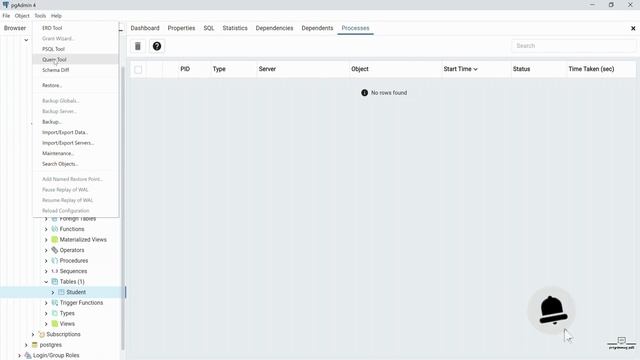The height and width of the screenshot is (360, 640).
Task: Click the postgres database icon
Action: pyautogui.click(x=35, y=345)
